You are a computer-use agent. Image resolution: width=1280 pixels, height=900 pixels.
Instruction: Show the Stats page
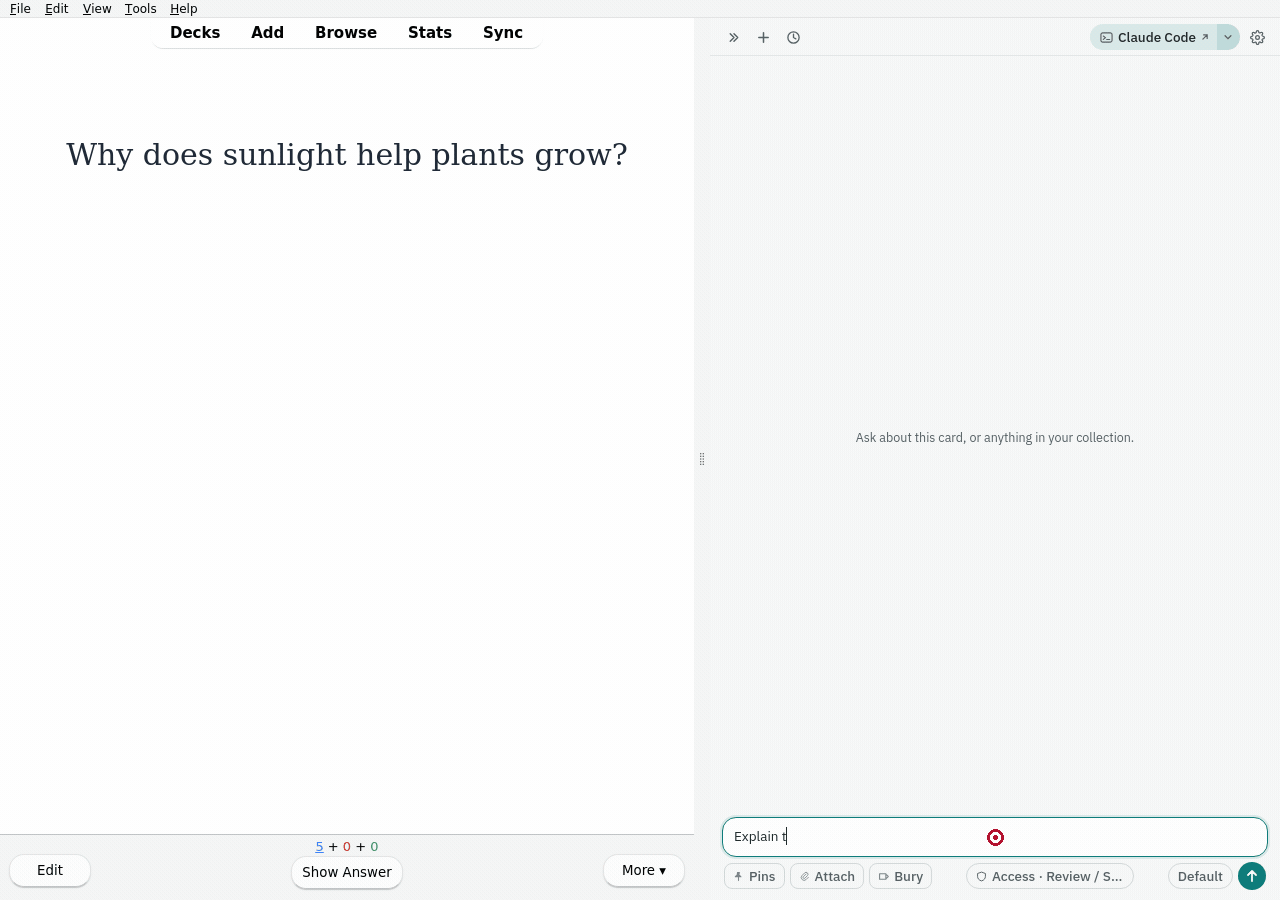click(x=430, y=32)
